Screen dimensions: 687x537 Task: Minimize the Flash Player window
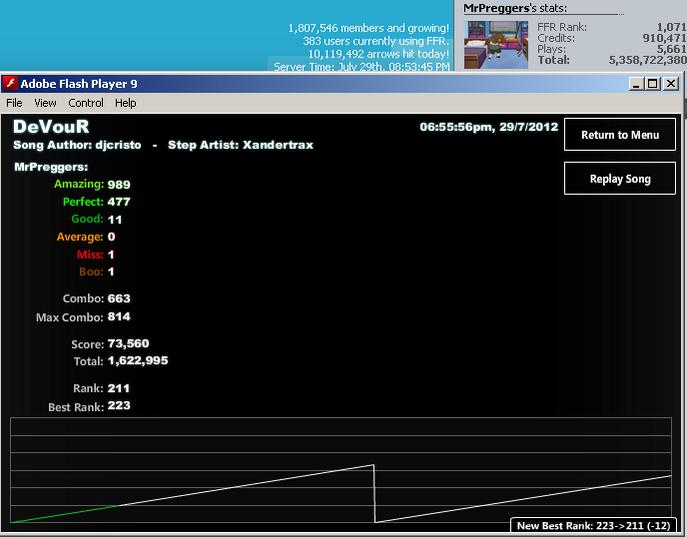(x=636, y=83)
